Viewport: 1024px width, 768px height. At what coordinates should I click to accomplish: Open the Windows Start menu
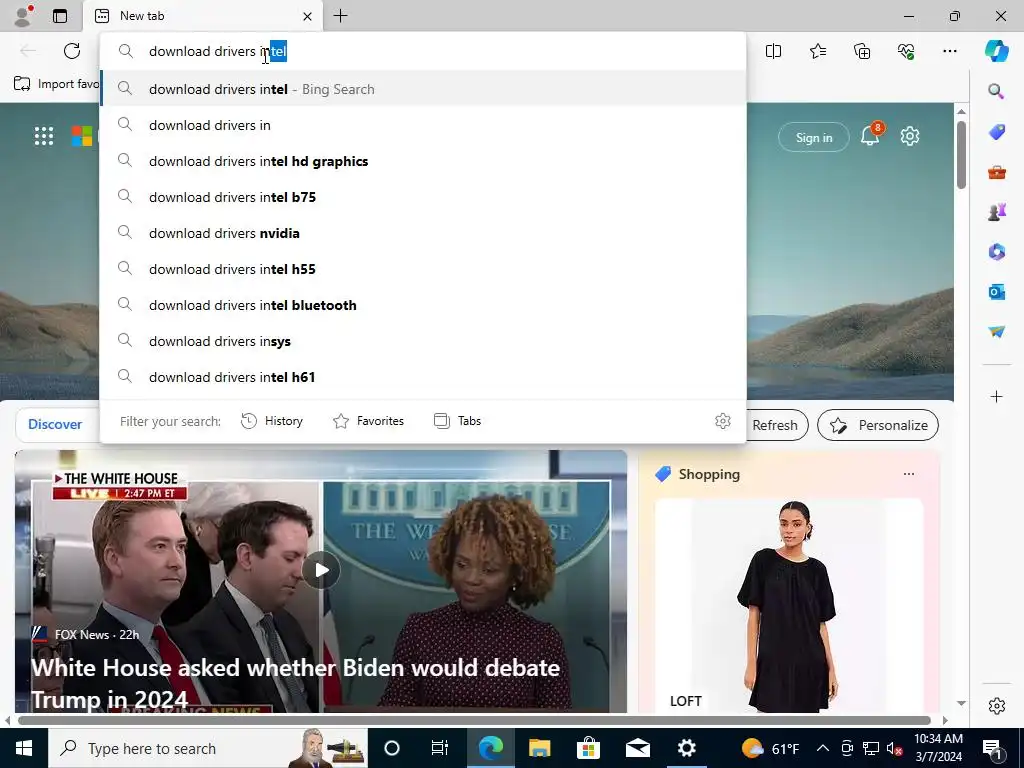click(24, 748)
